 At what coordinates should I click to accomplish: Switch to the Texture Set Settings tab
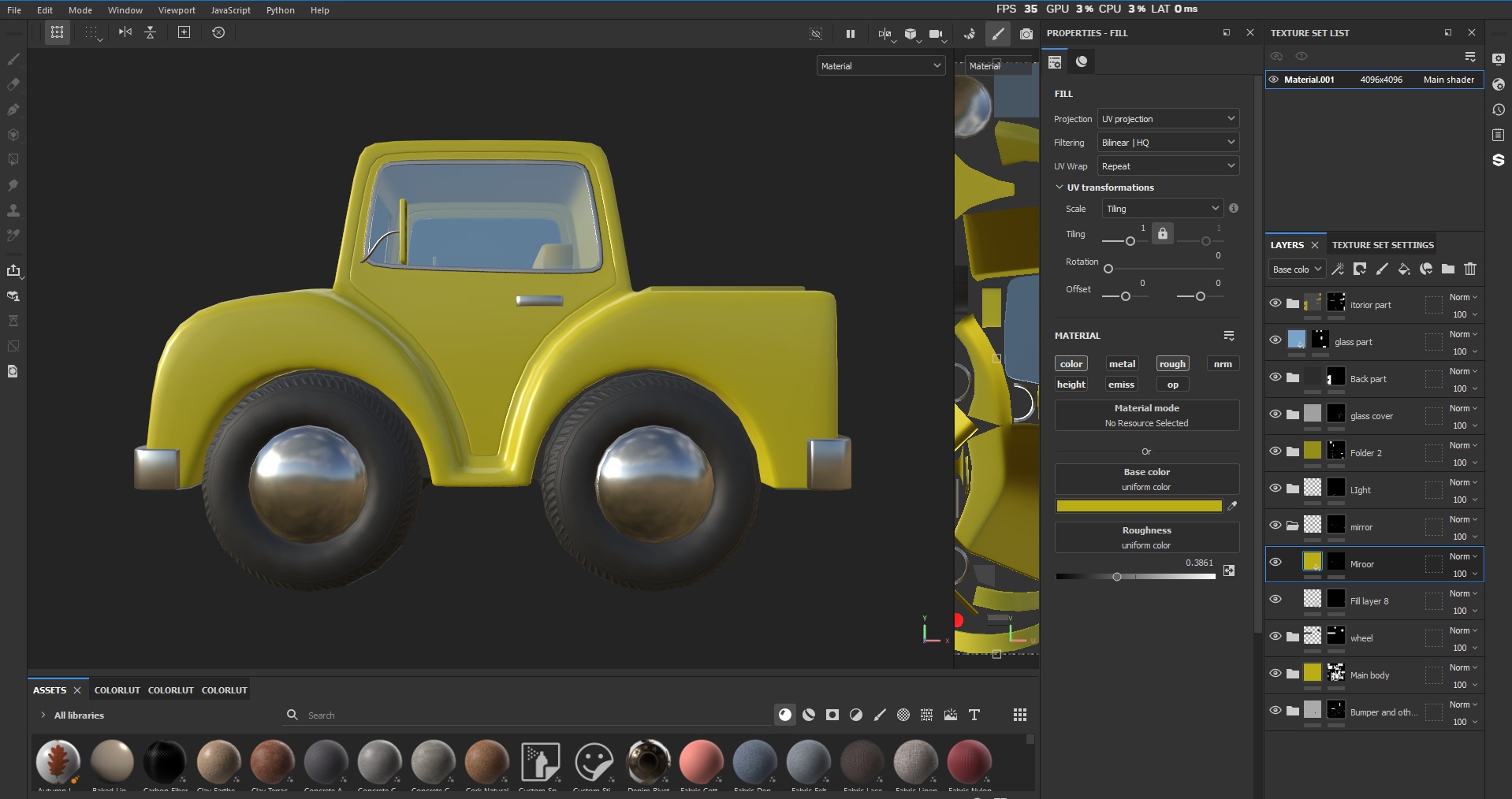pyautogui.click(x=1382, y=245)
